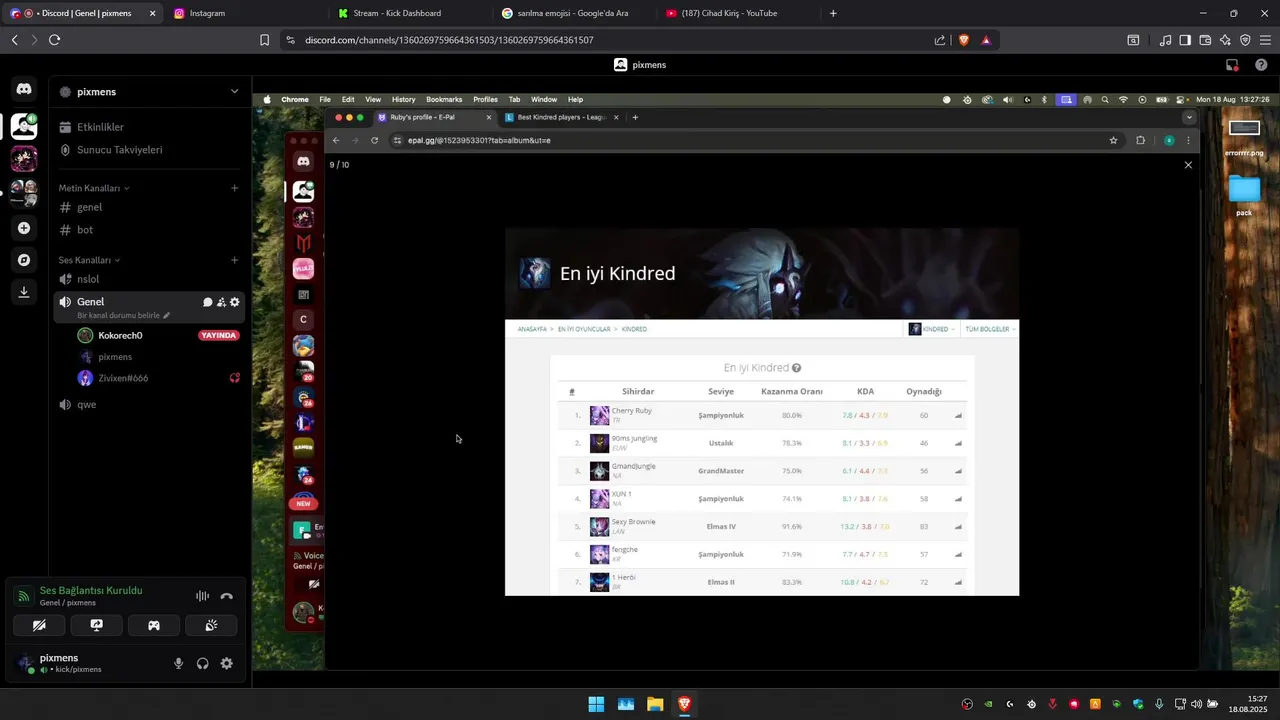Bookmark this page icon
The width and height of the screenshot is (1280, 720).
click(x=264, y=40)
